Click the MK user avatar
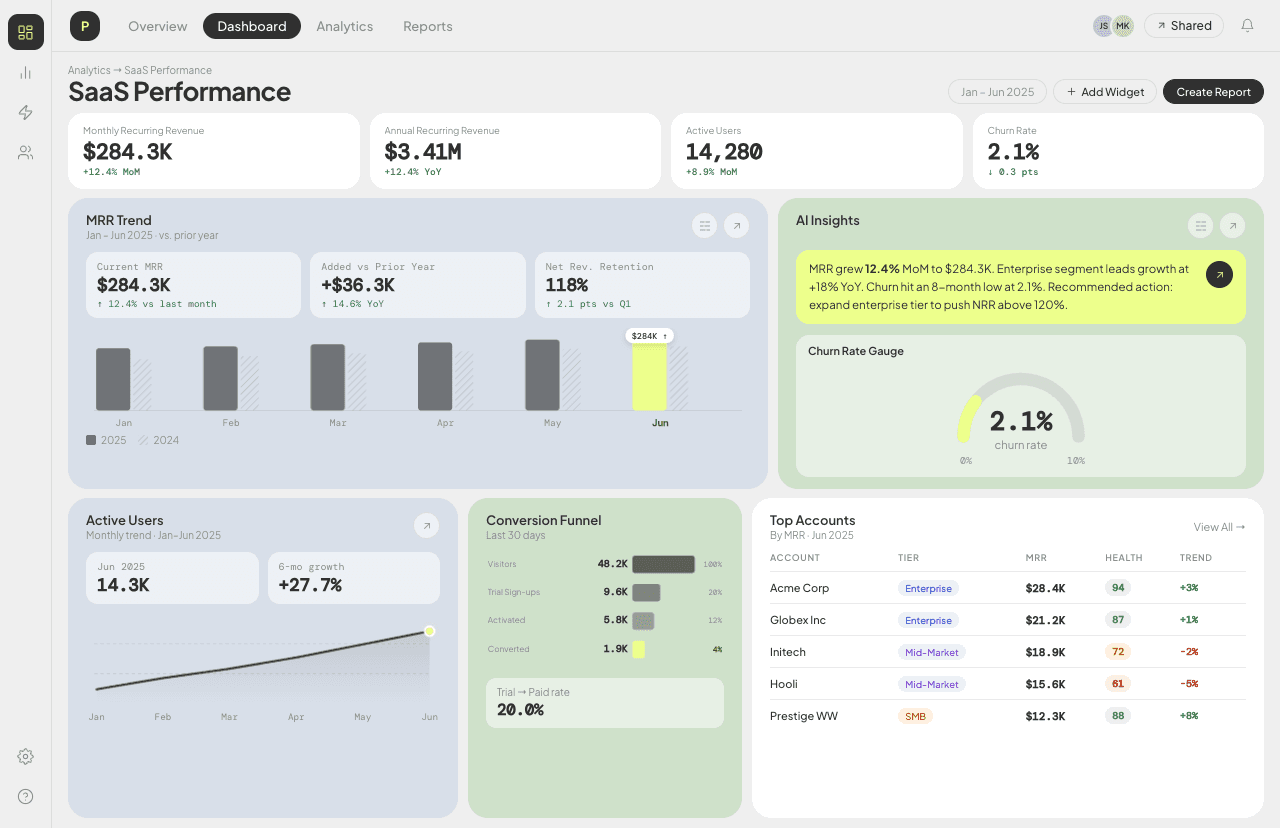Viewport: 1280px width, 828px height. (1123, 26)
